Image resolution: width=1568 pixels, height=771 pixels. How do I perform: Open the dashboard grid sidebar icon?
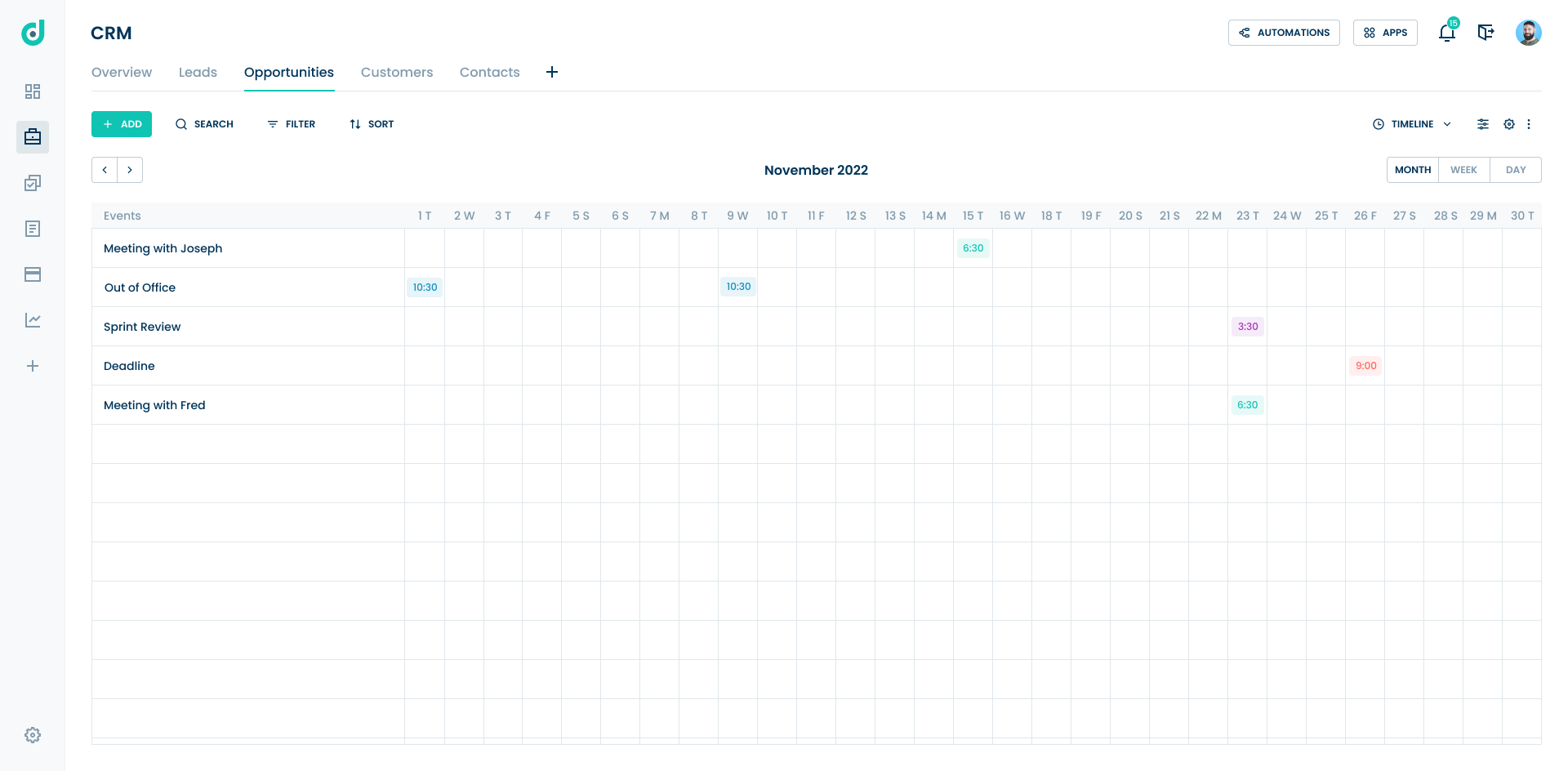tap(33, 91)
